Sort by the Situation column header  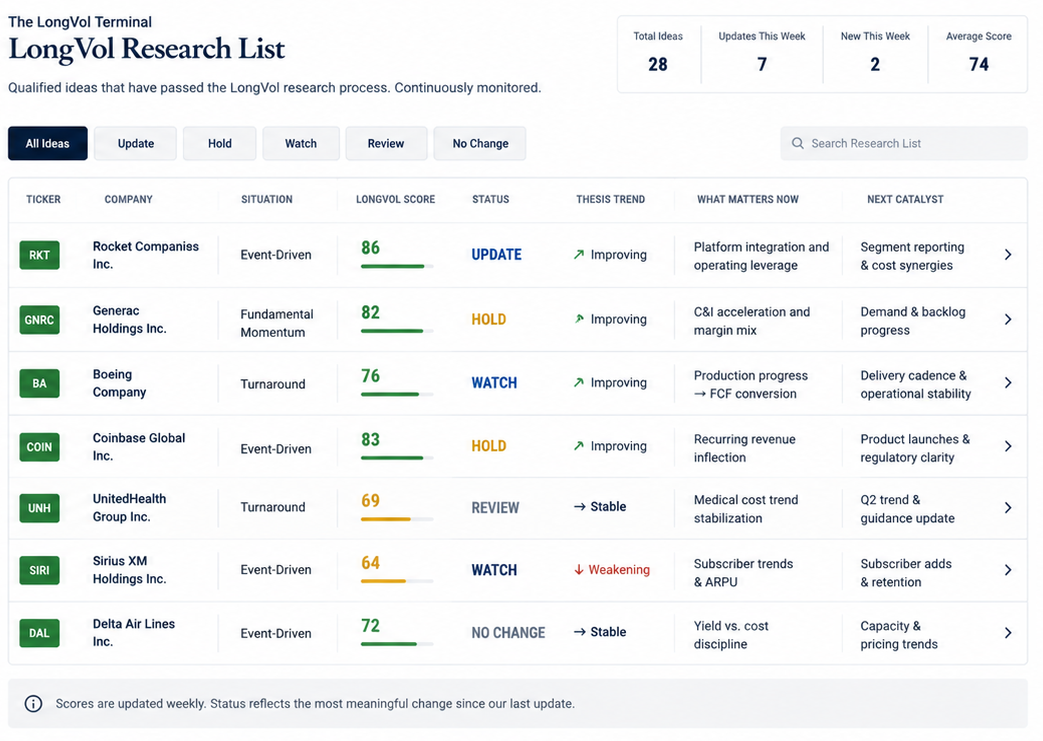tap(267, 199)
